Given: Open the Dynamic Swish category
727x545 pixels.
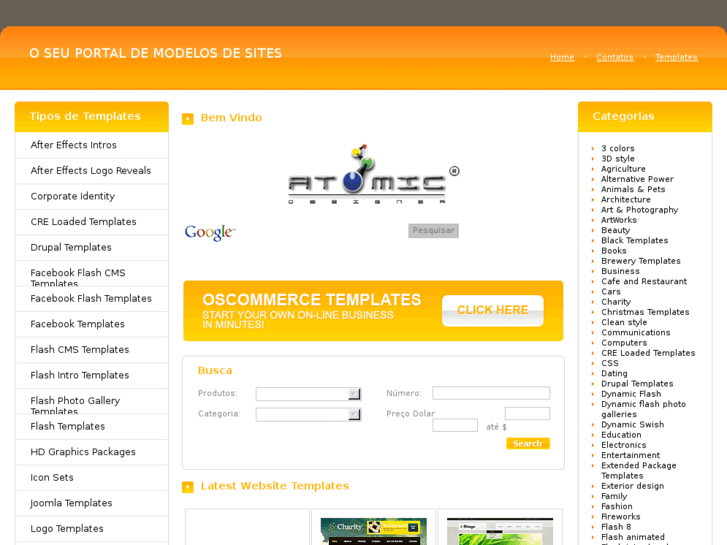Looking at the screenshot, I should click(x=633, y=424).
